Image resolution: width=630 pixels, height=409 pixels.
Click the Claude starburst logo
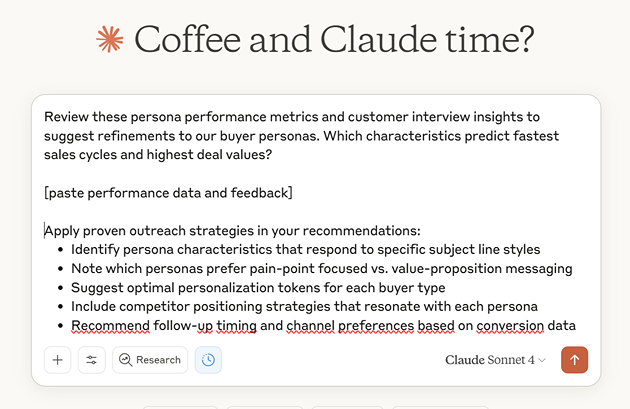pos(109,39)
